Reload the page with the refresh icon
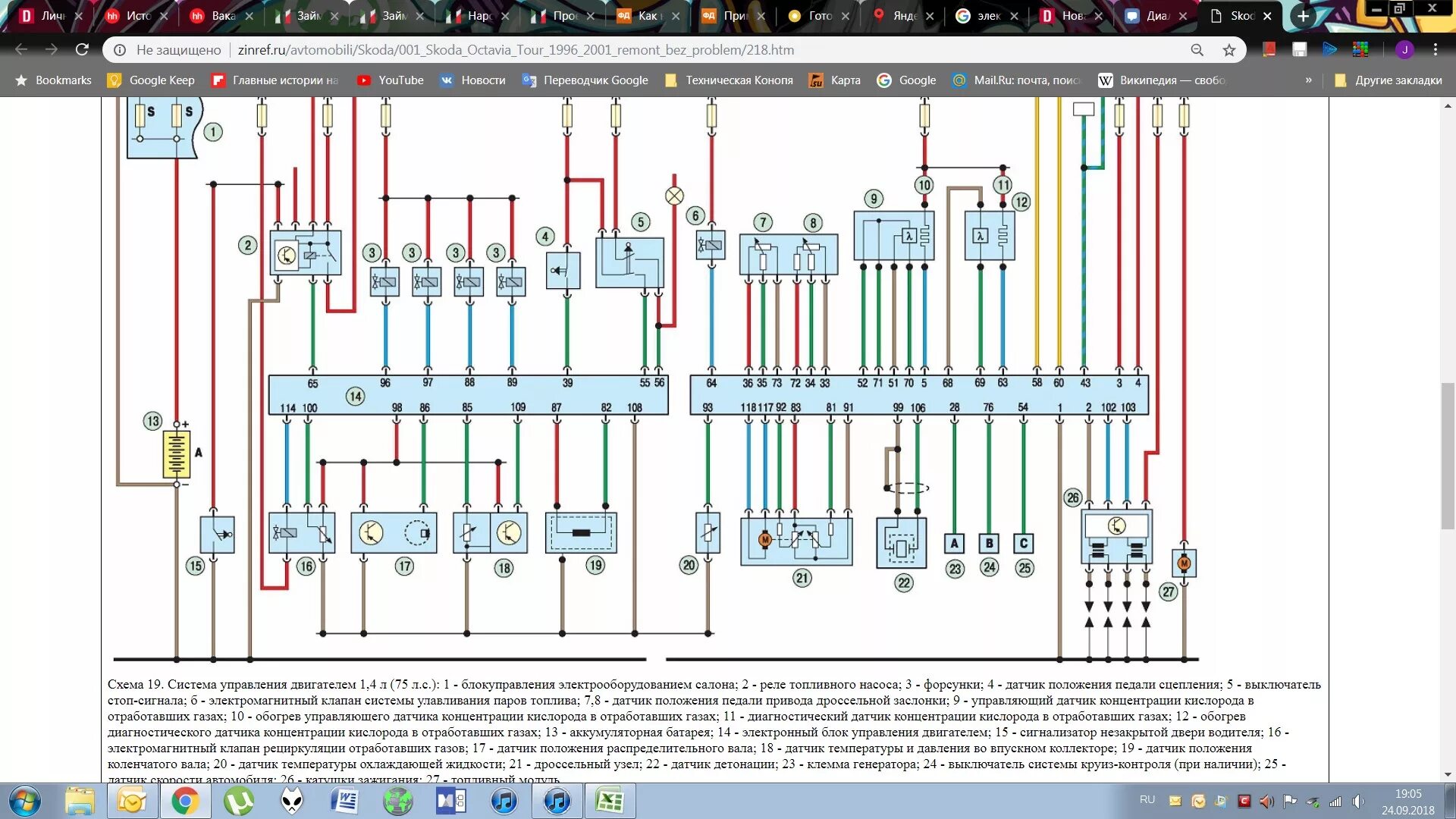The width and height of the screenshot is (1456, 819). [x=82, y=50]
